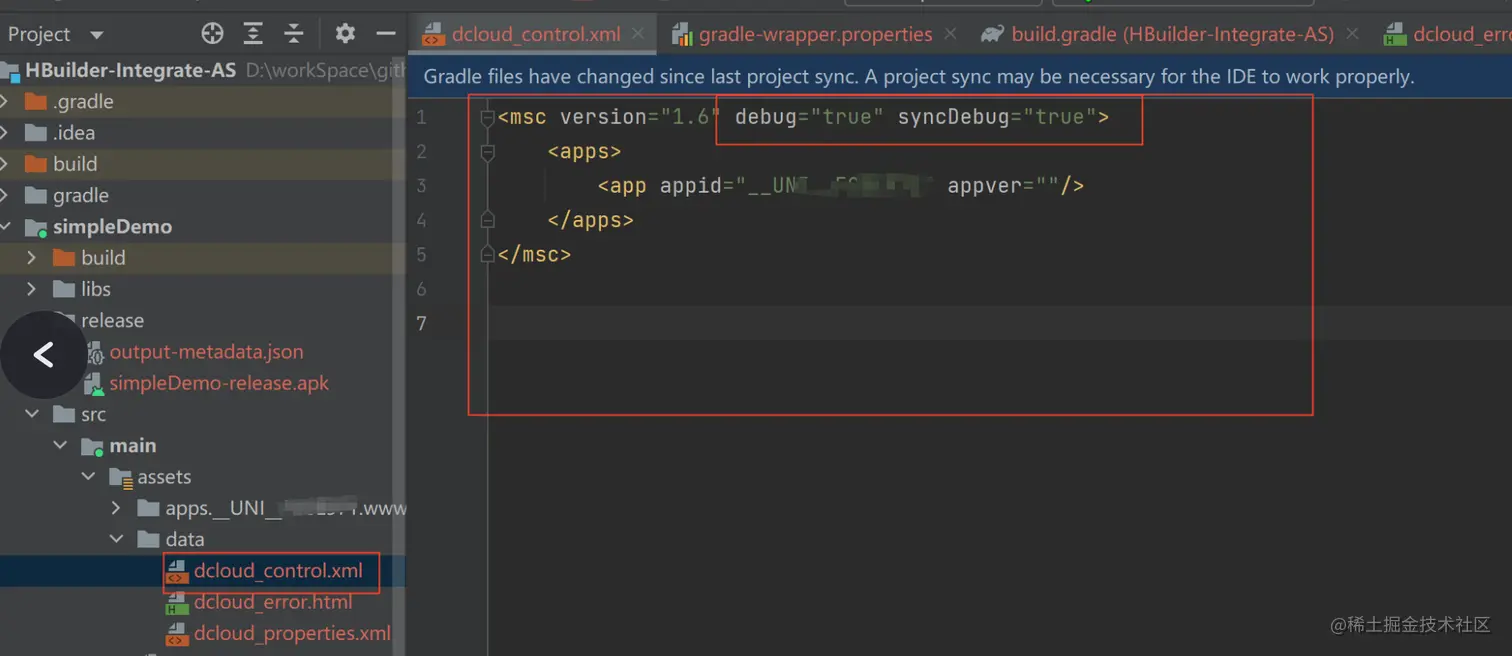Viewport: 1512px width, 656px height.
Task: Collapse the assets folder
Action: coord(88,477)
